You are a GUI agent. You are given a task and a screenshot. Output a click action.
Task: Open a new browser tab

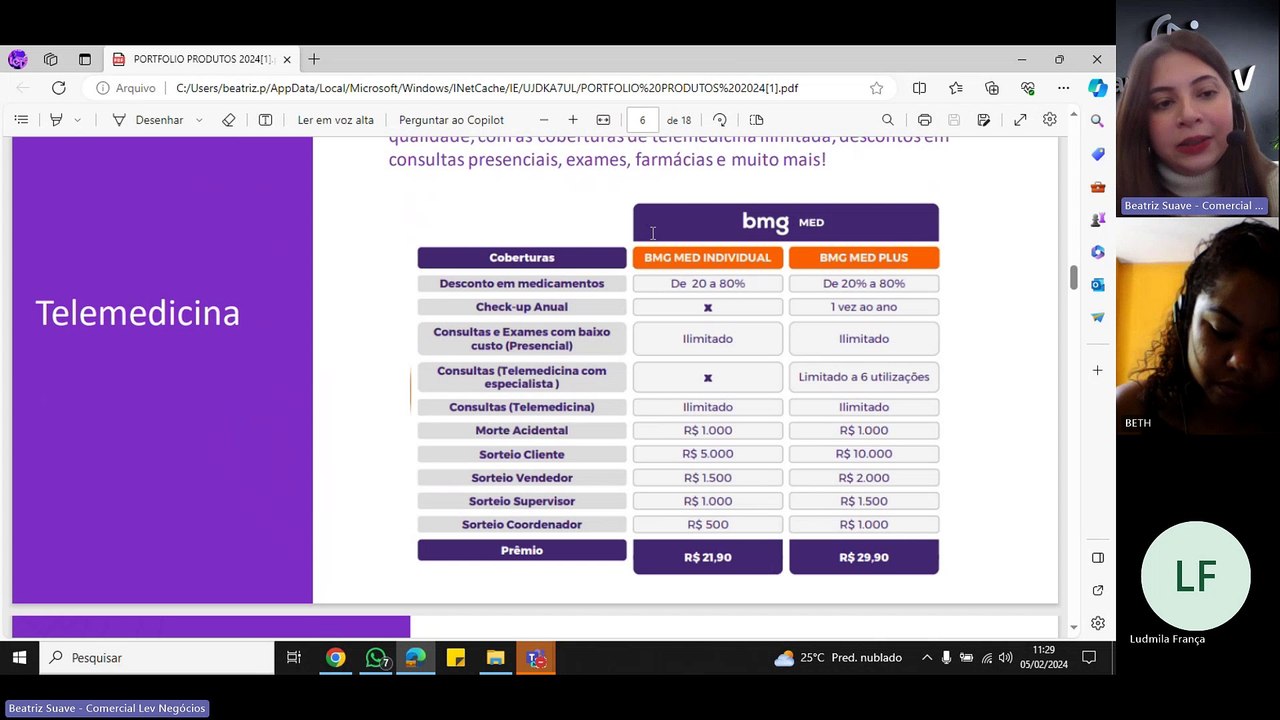(x=314, y=59)
